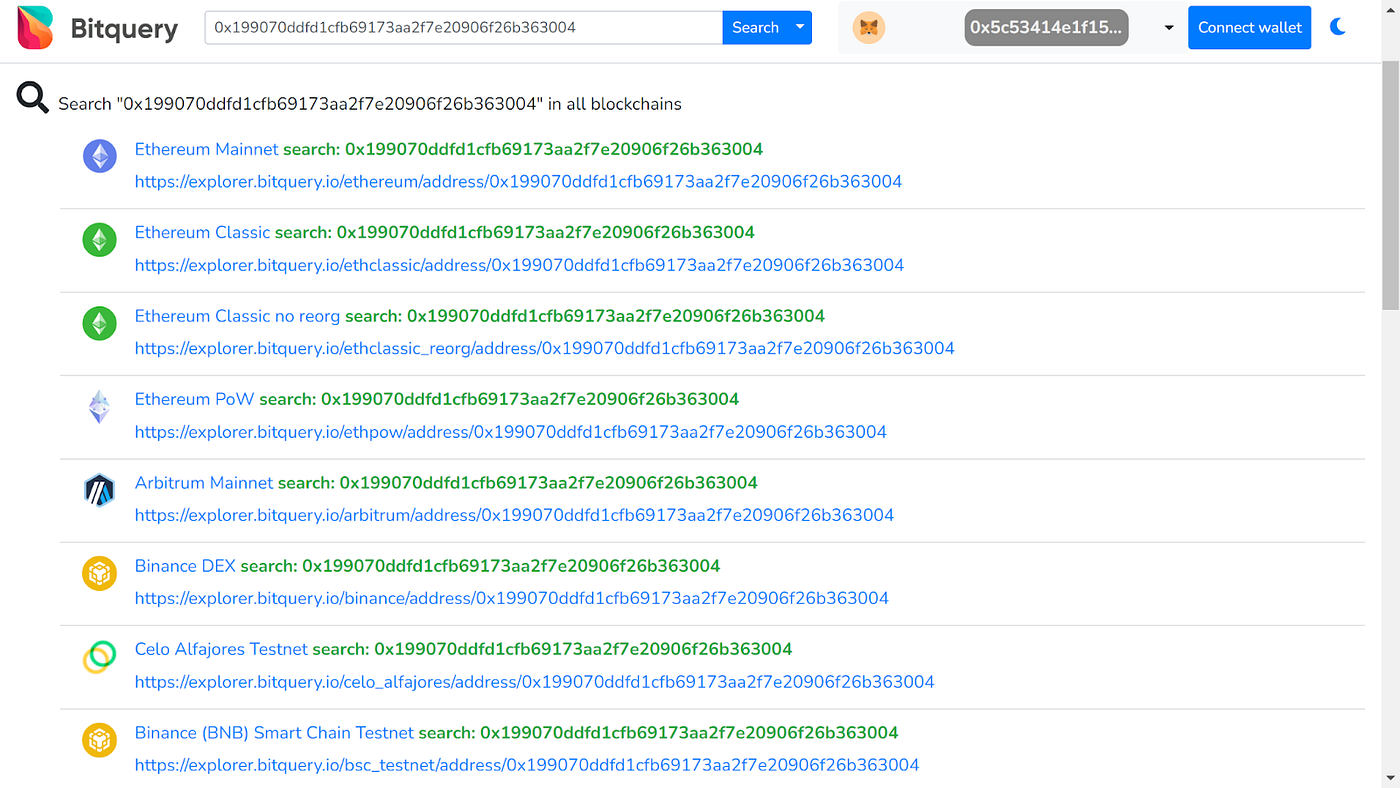The height and width of the screenshot is (788, 1400).
Task: Click the Arbitrum Mainnet network icon
Action: pos(99,490)
